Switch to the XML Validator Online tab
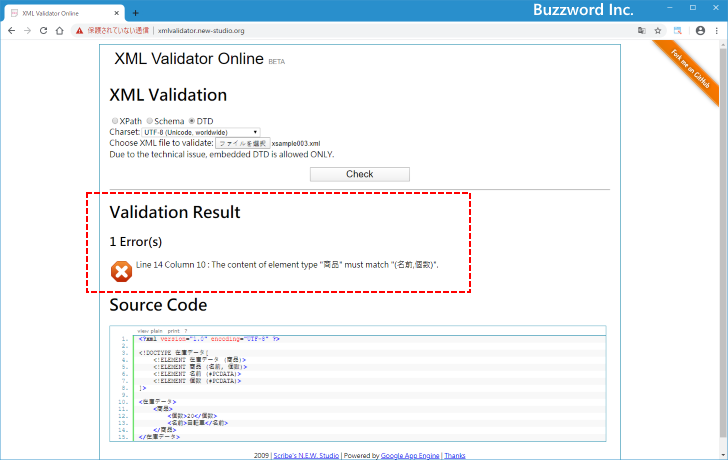This screenshot has height=460, width=728. pos(62,12)
